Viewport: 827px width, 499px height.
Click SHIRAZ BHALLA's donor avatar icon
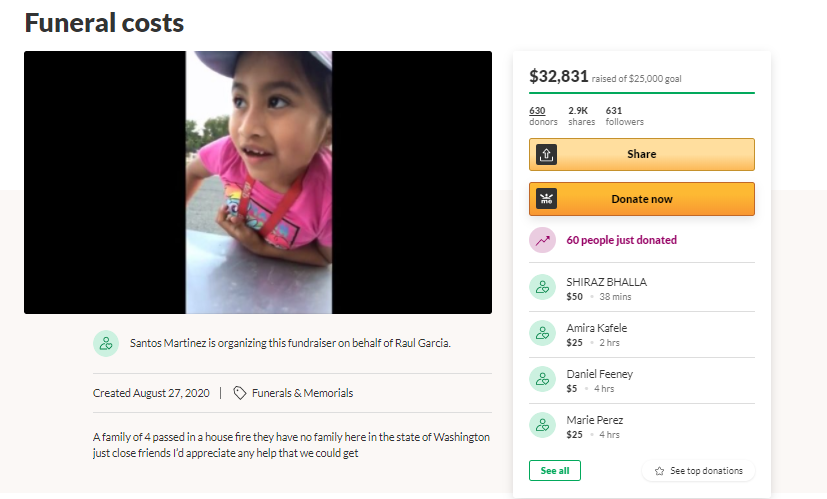[x=542, y=288]
